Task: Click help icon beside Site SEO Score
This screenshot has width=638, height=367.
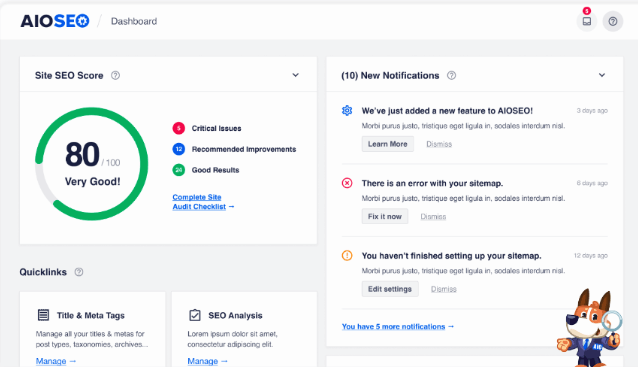Action: (x=116, y=75)
